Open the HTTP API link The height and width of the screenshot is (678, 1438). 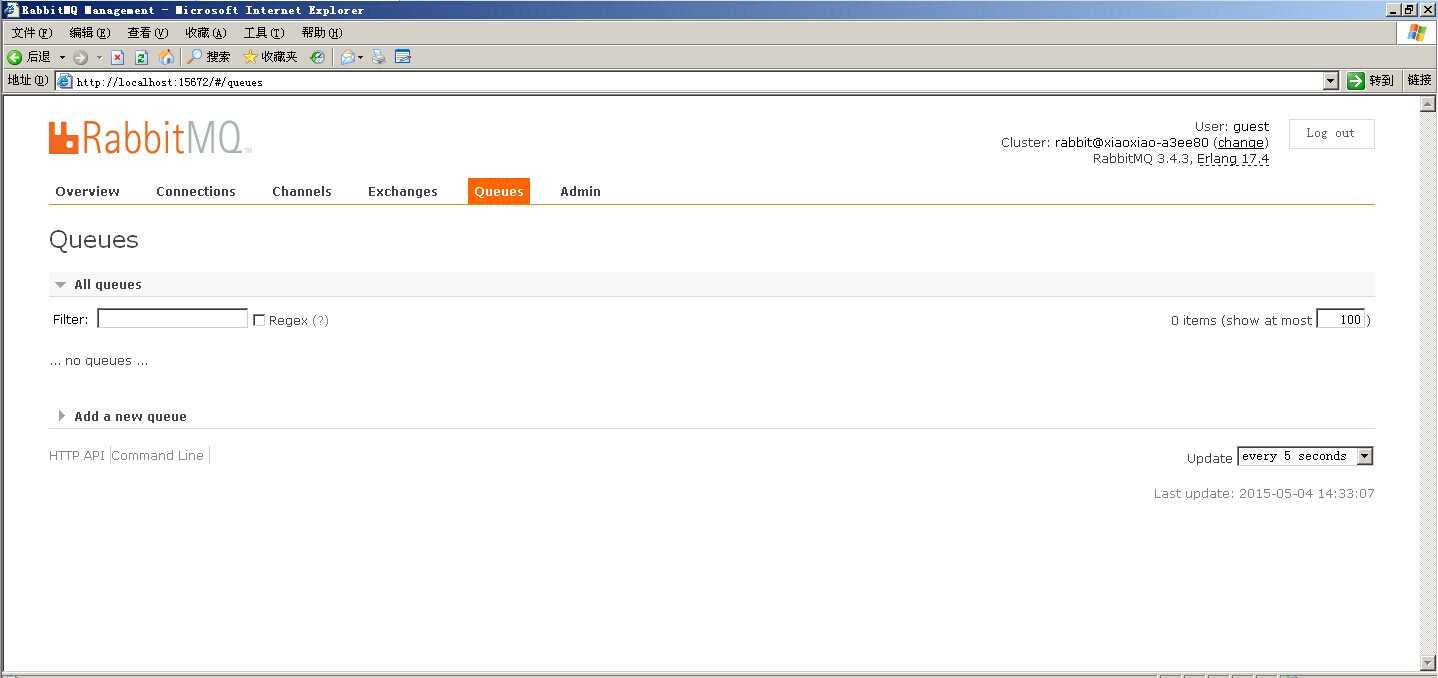pos(77,455)
